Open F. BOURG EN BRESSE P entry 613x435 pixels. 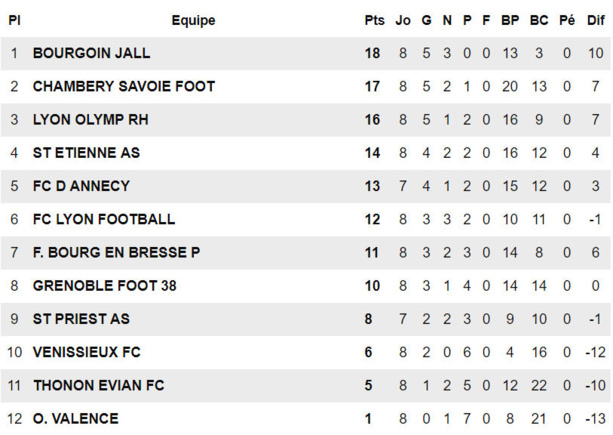tap(116, 252)
